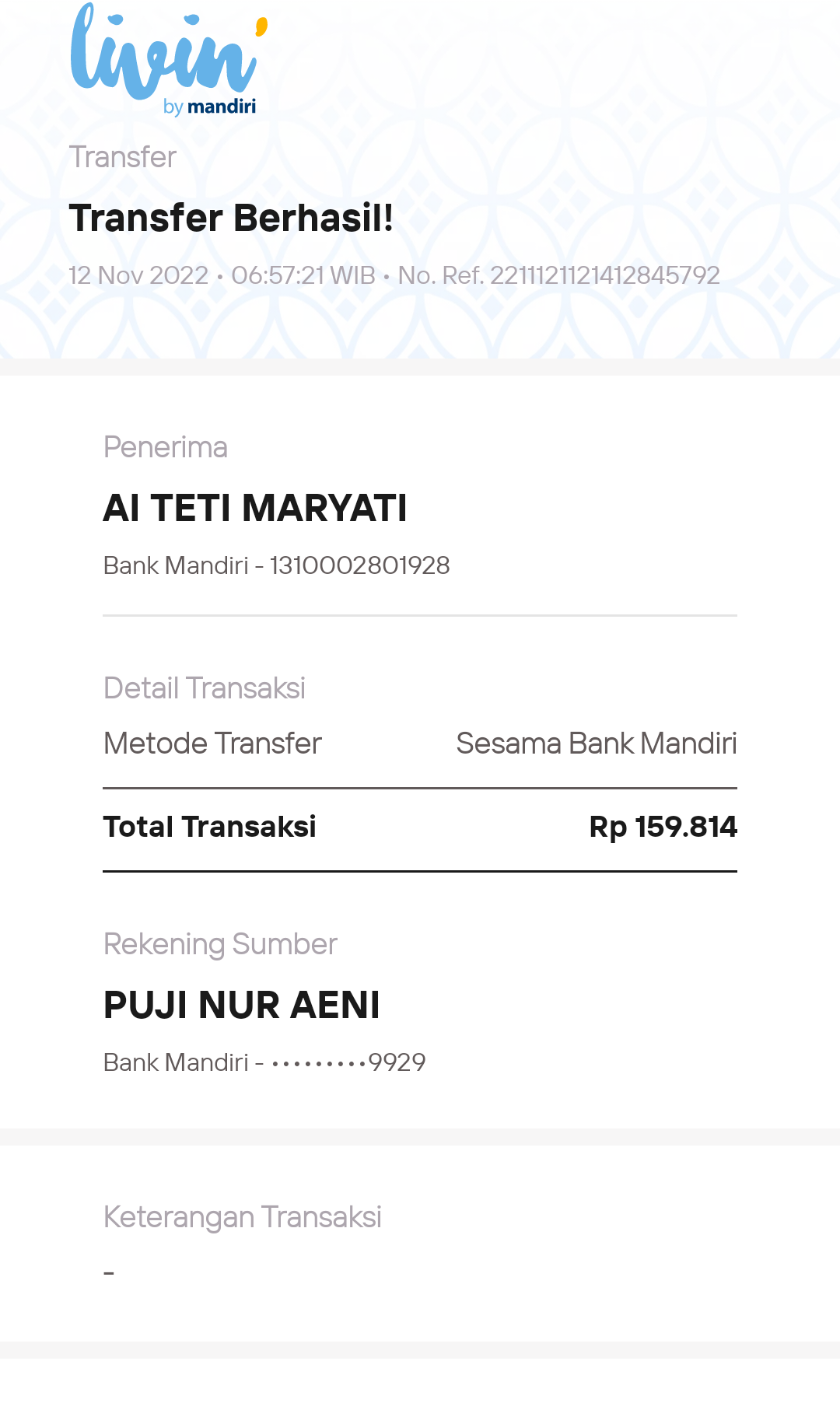
Task: Select the "Transfer Berhasil!" heading
Action: 231,218
